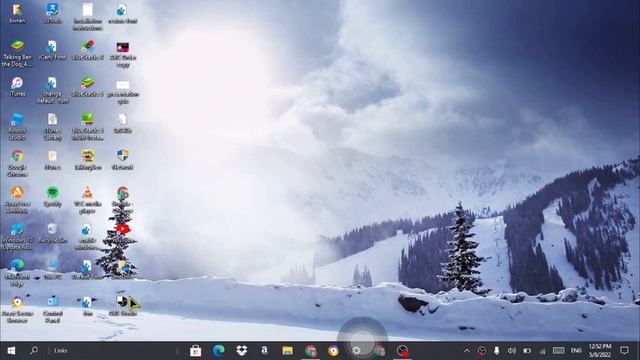This screenshot has height=360, width=640.
Task: Open the volume control in tray
Action: point(511,351)
